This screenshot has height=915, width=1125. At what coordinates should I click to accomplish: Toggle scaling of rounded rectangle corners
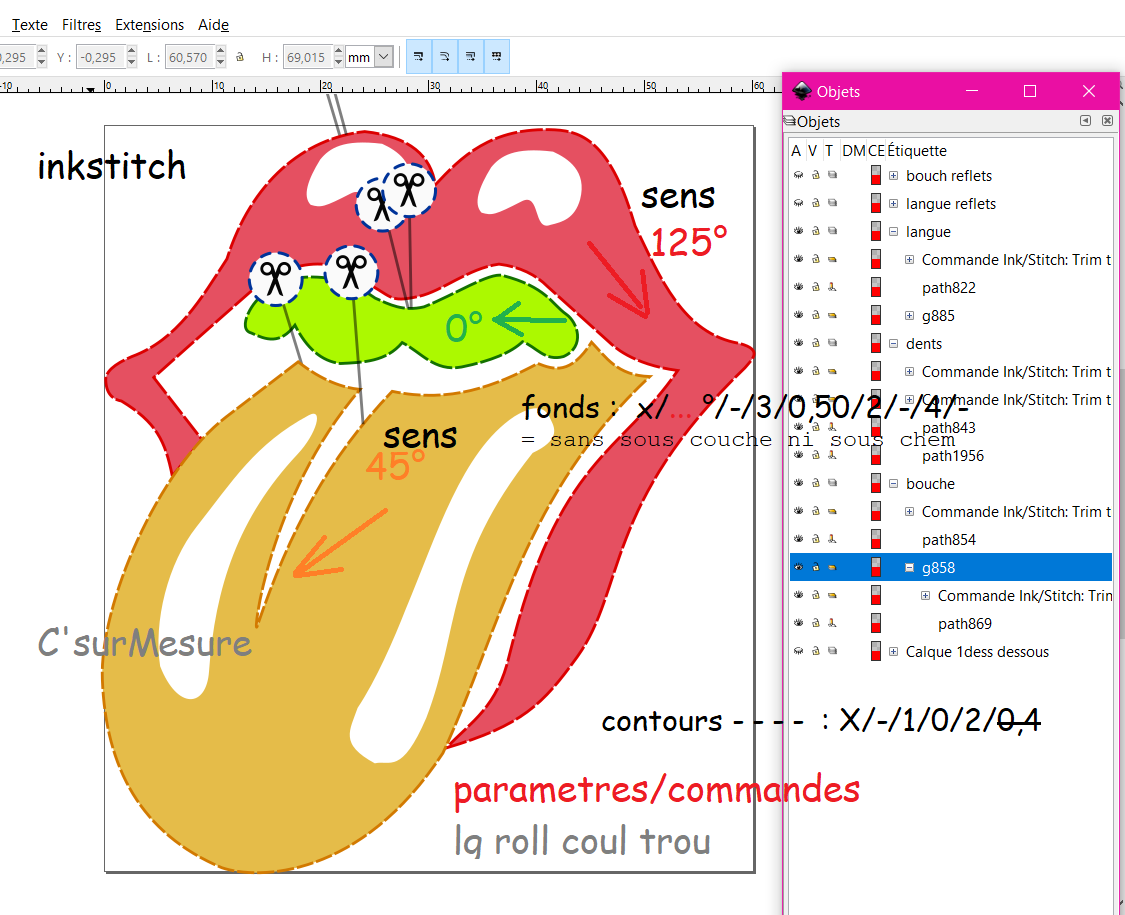click(x=445, y=57)
